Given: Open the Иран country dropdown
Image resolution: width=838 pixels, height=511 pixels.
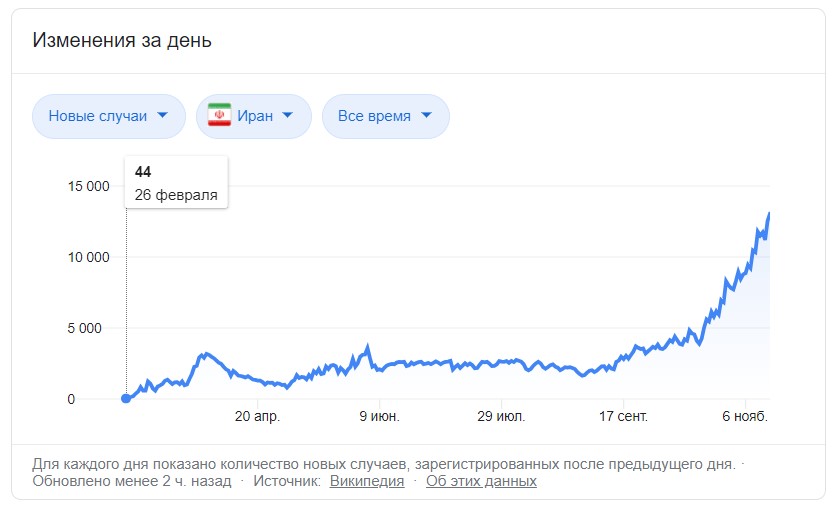Looking at the screenshot, I should click(x=254, y=116).
